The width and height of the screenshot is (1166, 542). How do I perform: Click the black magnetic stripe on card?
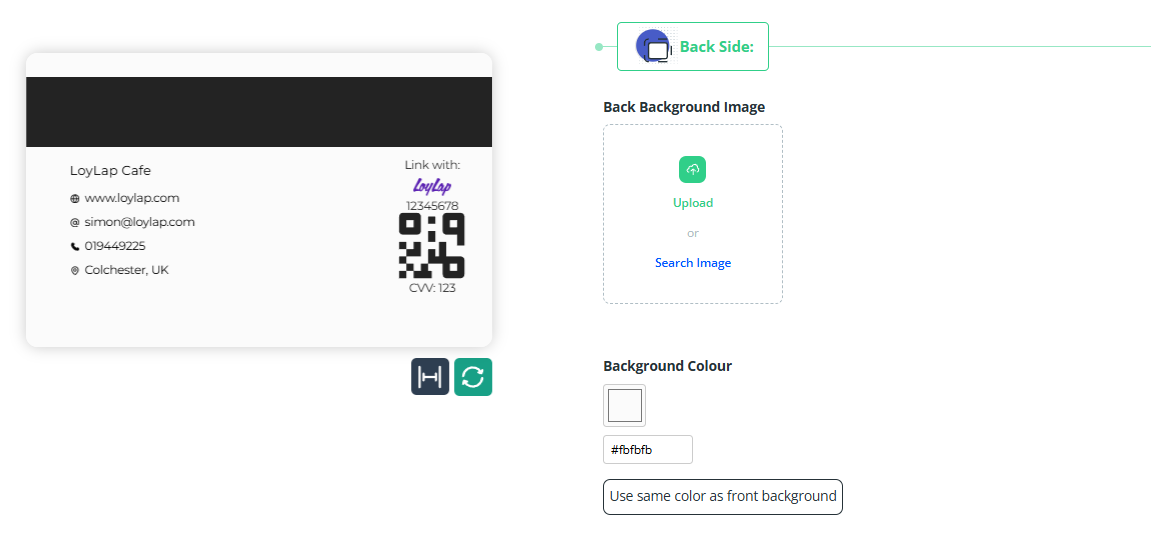click(259, 112)
